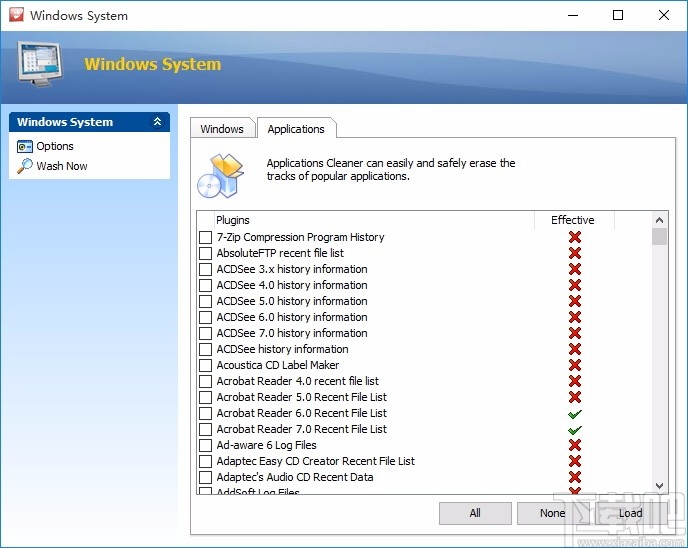Select 'Adaptec's Audio CD Recent Data' text

pyautogui.click(x=295, y=477)
